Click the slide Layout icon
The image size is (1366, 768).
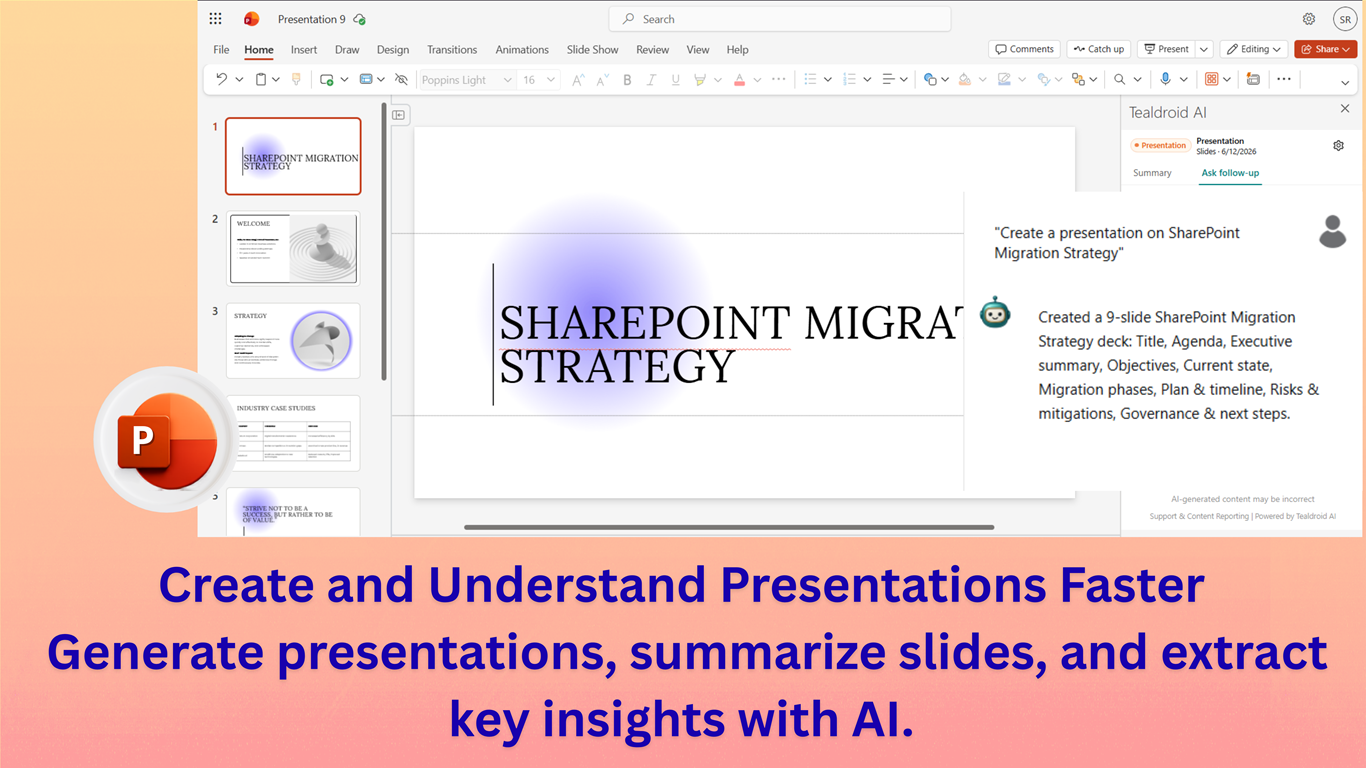coord(366,79)
